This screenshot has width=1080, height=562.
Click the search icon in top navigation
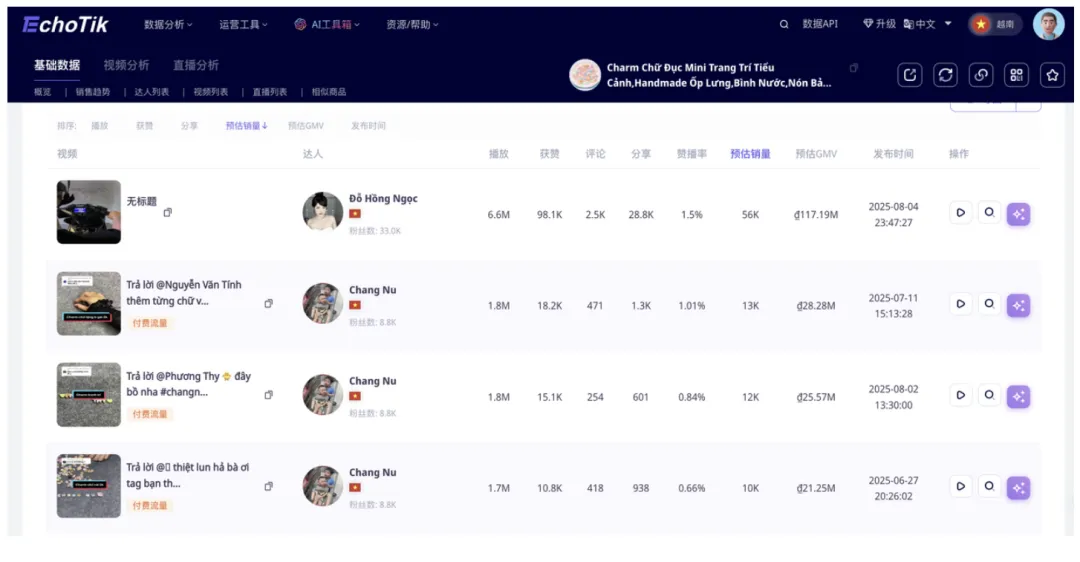point(784,24)
